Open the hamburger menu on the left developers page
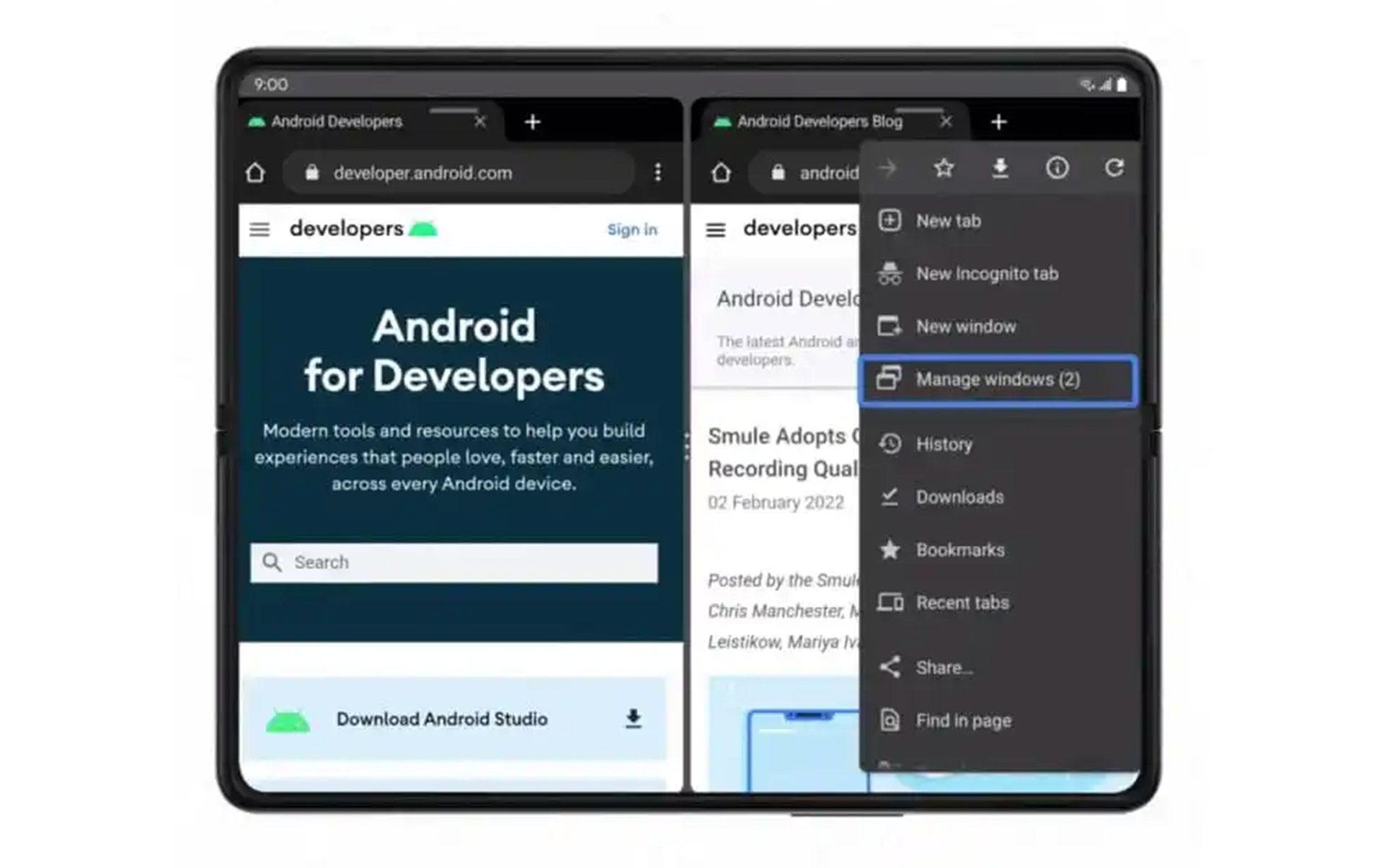The width and height of the screenshot is (1384, 868). click(259, 230)
